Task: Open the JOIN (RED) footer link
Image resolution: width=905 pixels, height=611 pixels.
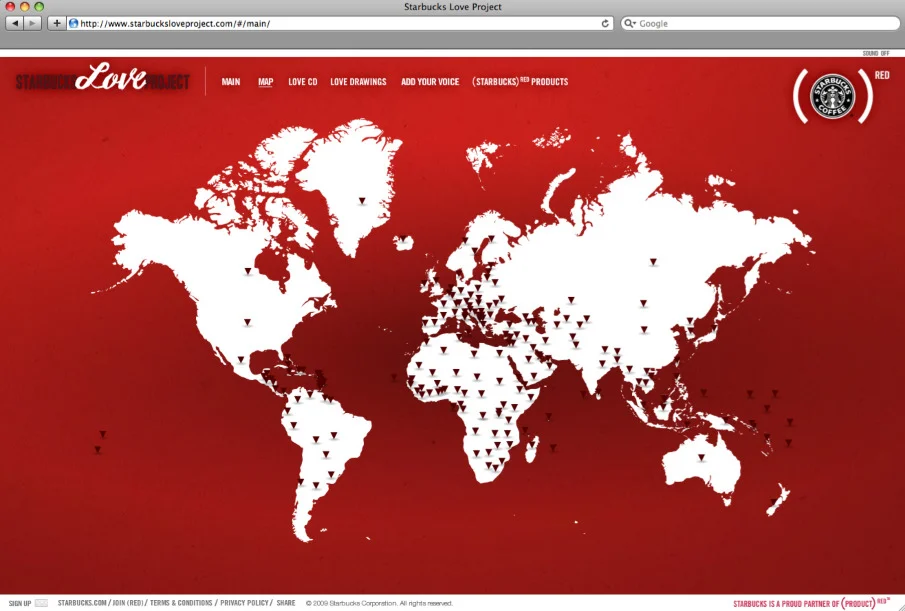Action: pos(128,603)
